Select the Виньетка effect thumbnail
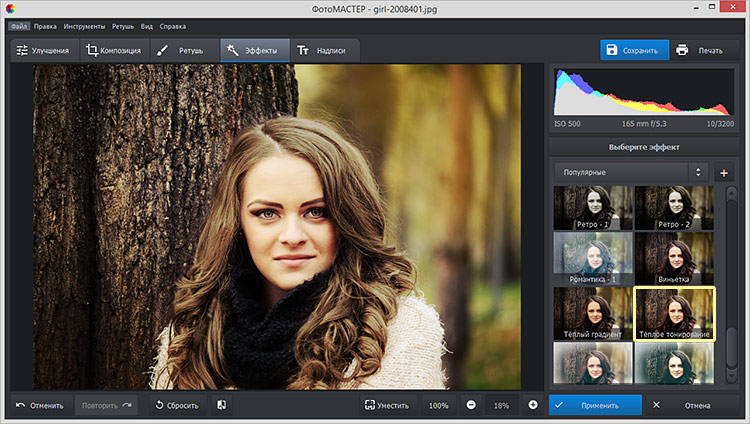This screenshot has height=424, width=750. click(x=674, y=258)
